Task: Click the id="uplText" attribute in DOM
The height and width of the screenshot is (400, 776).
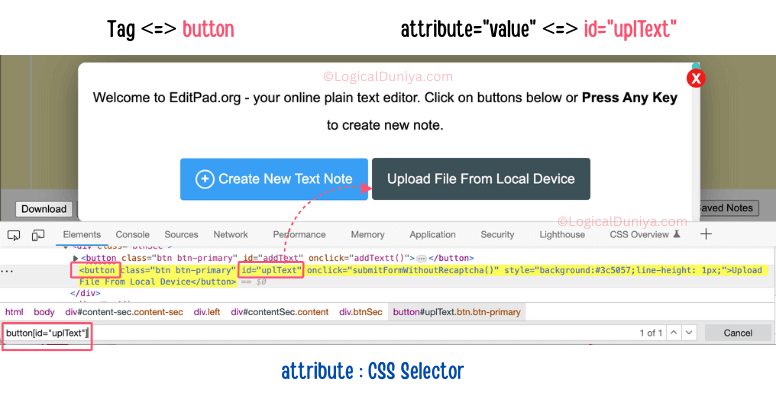Action: [x=271, y=270]
